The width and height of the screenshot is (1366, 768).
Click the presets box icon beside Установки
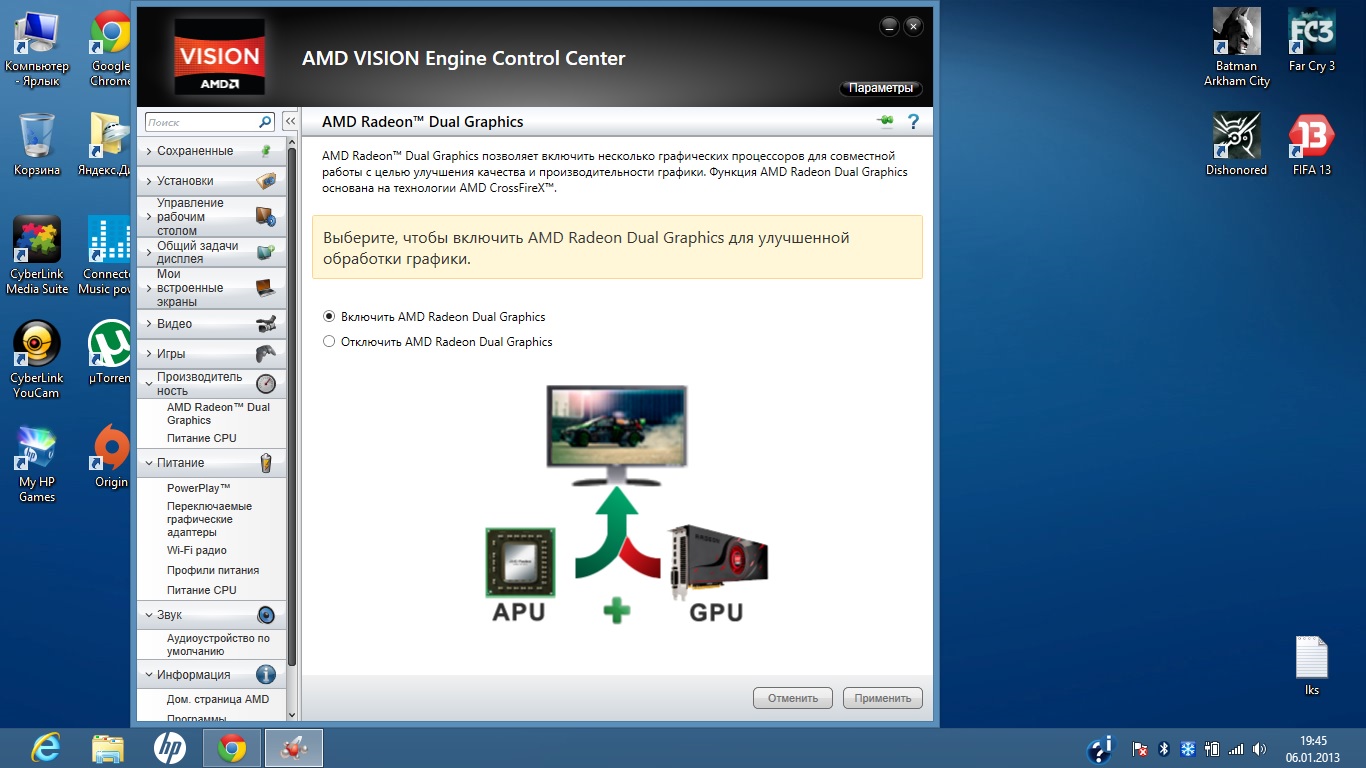point(265,181)
